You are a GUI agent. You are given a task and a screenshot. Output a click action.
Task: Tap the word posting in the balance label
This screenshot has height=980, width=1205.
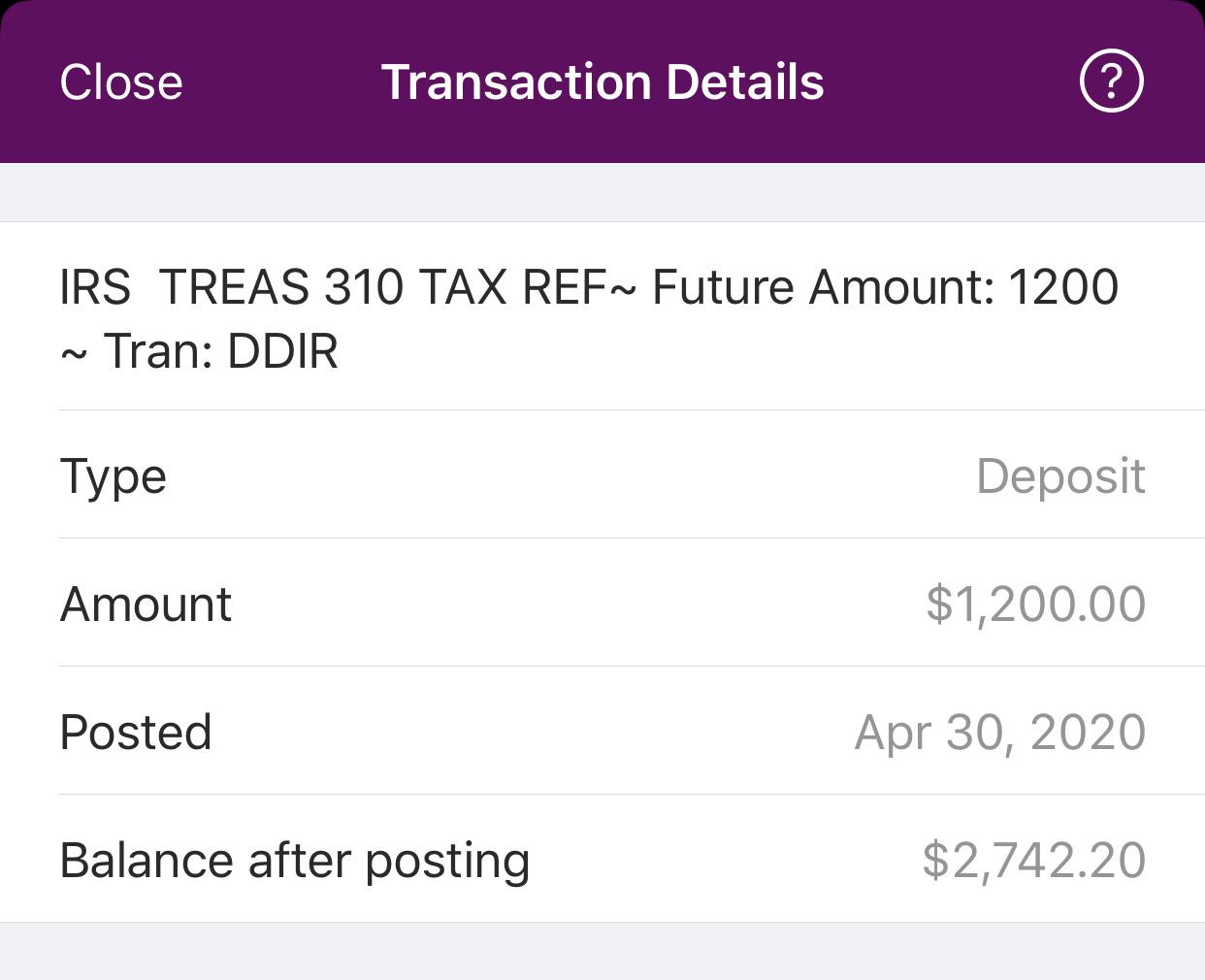click(x=447, y=861)
